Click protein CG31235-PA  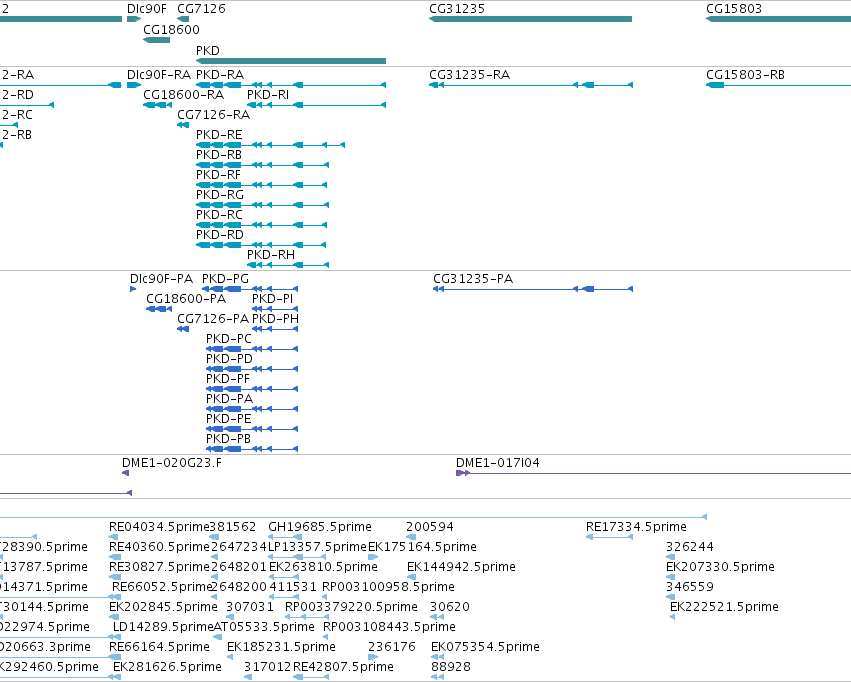point(533,289)
